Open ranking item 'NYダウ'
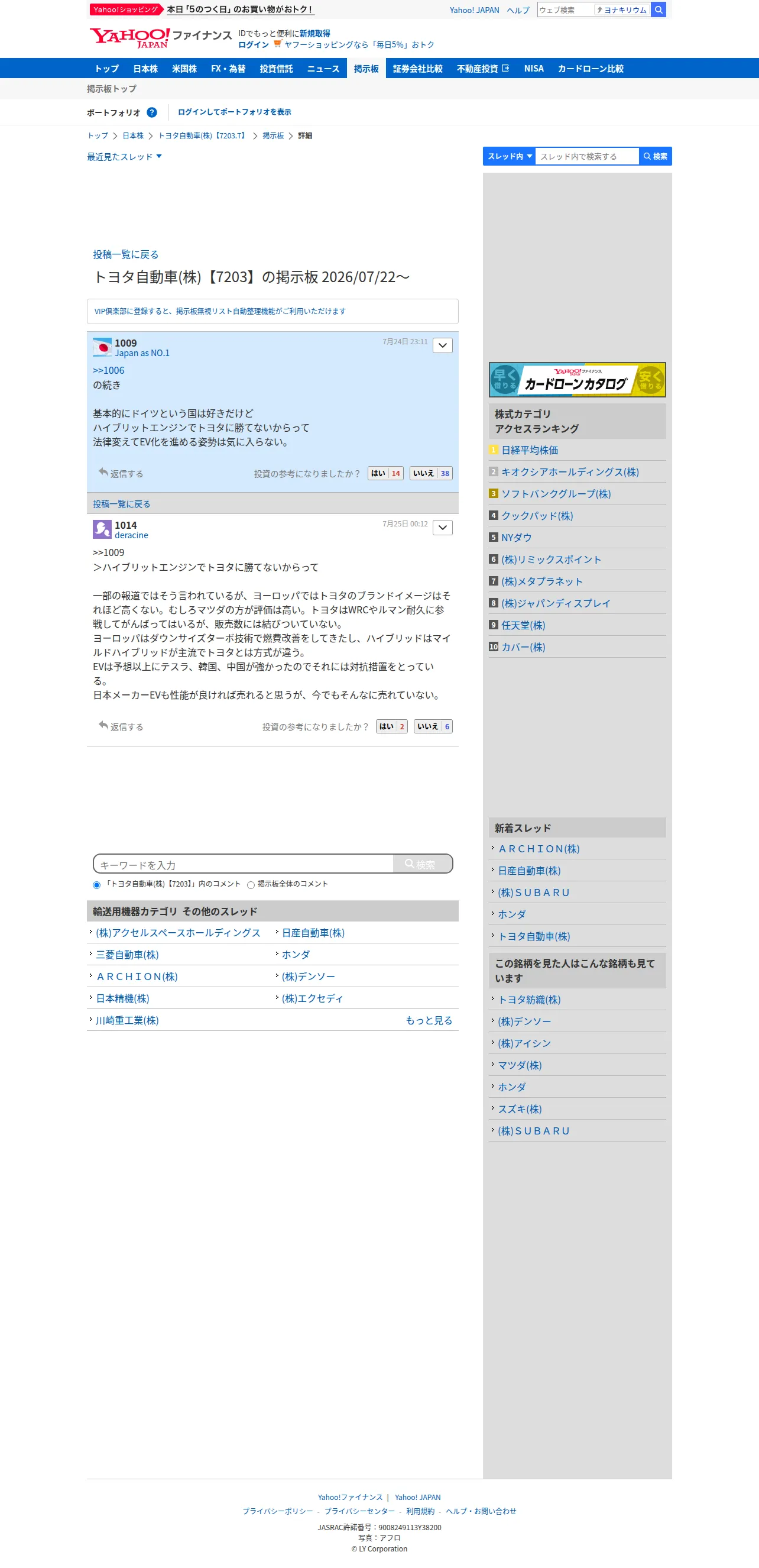 click(516, 538)
